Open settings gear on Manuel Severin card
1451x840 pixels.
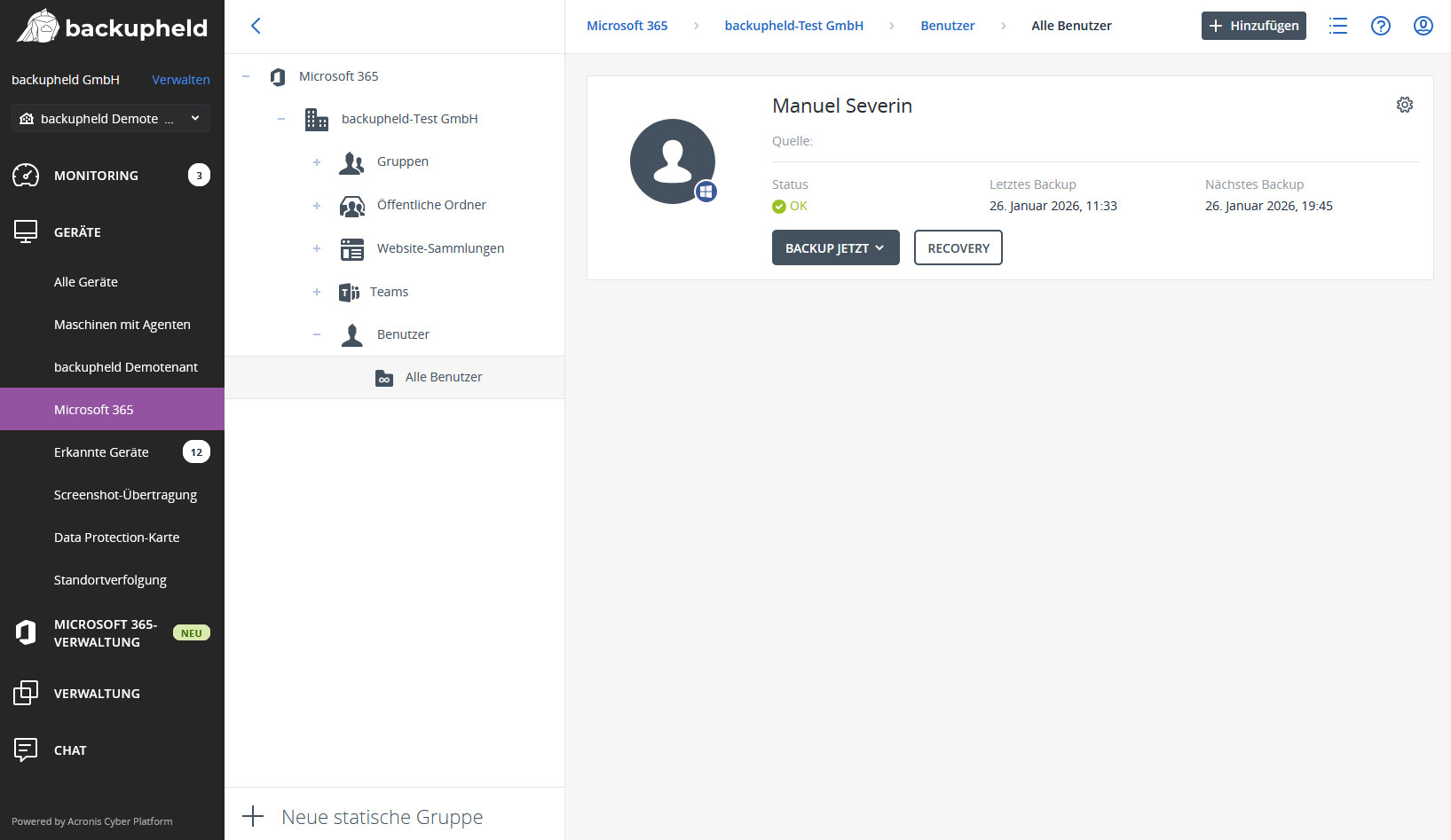coord(1405,104)
